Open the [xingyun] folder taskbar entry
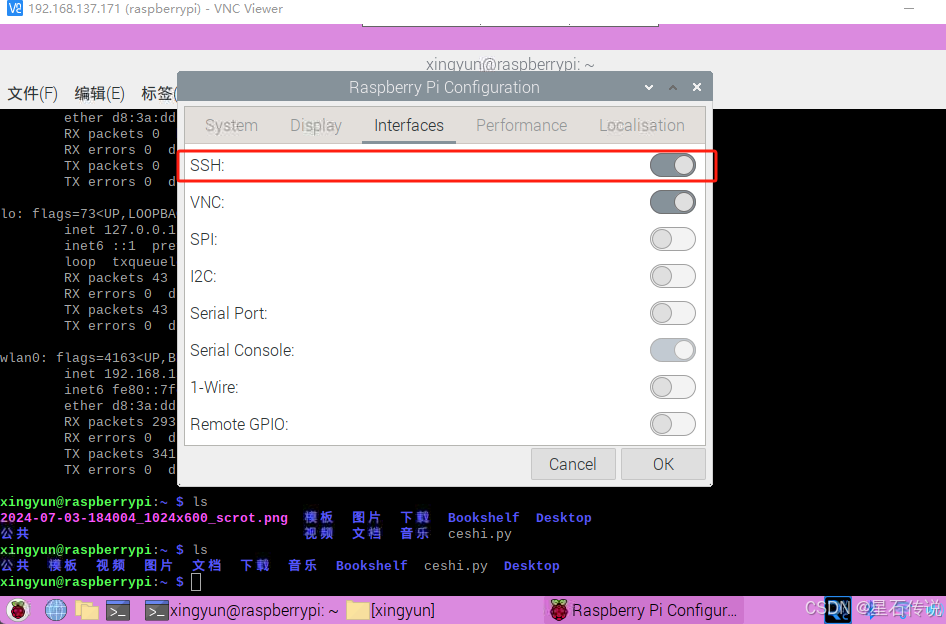Image resolution: width=946 pixels, height=624 pixels. (x=391, y=611)
